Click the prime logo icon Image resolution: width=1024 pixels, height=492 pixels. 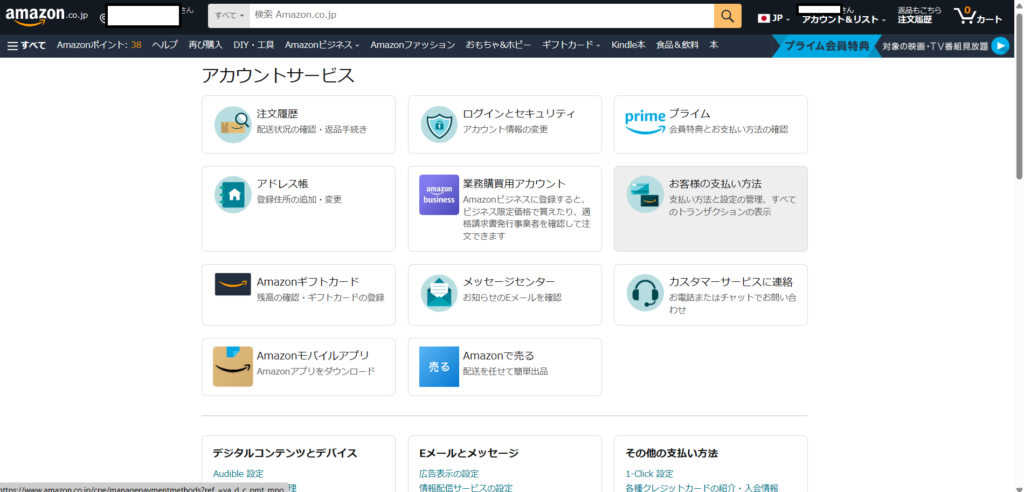pos(645,122)
